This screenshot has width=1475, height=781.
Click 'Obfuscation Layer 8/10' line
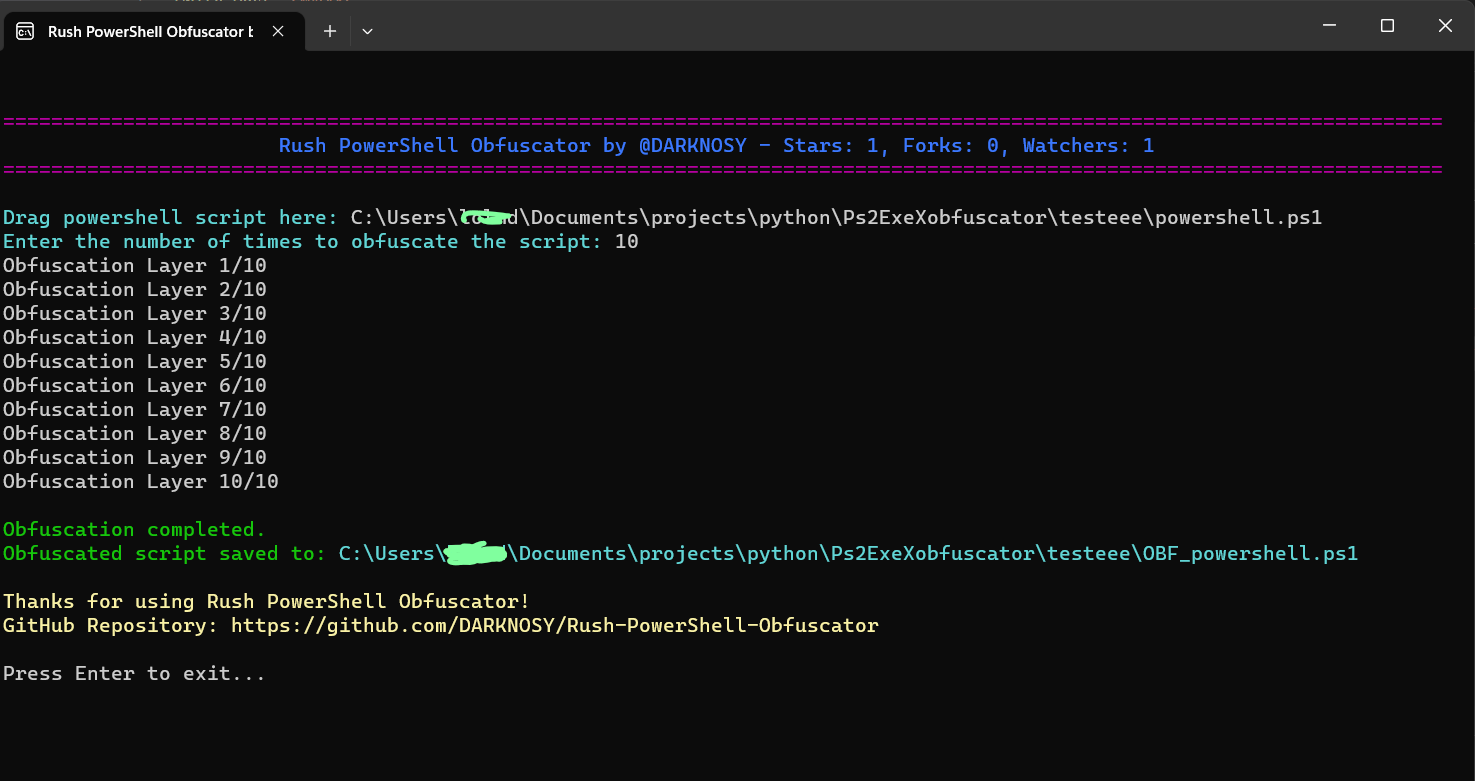coord(135,434)
